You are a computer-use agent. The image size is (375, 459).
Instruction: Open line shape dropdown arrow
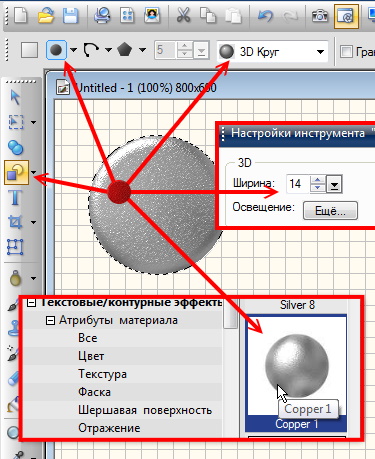tap(108, 51)
